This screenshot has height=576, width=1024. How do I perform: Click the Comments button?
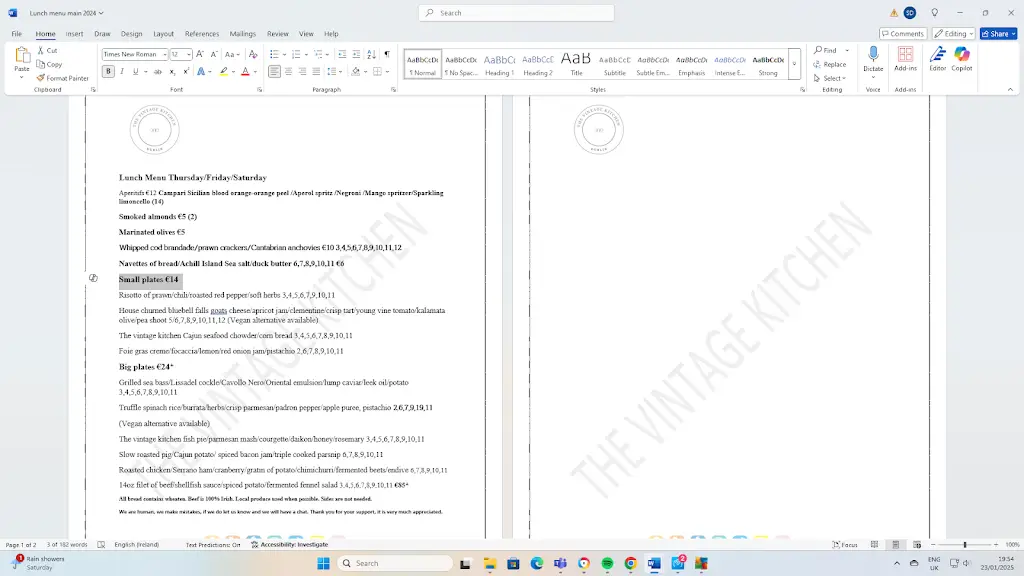902,33
